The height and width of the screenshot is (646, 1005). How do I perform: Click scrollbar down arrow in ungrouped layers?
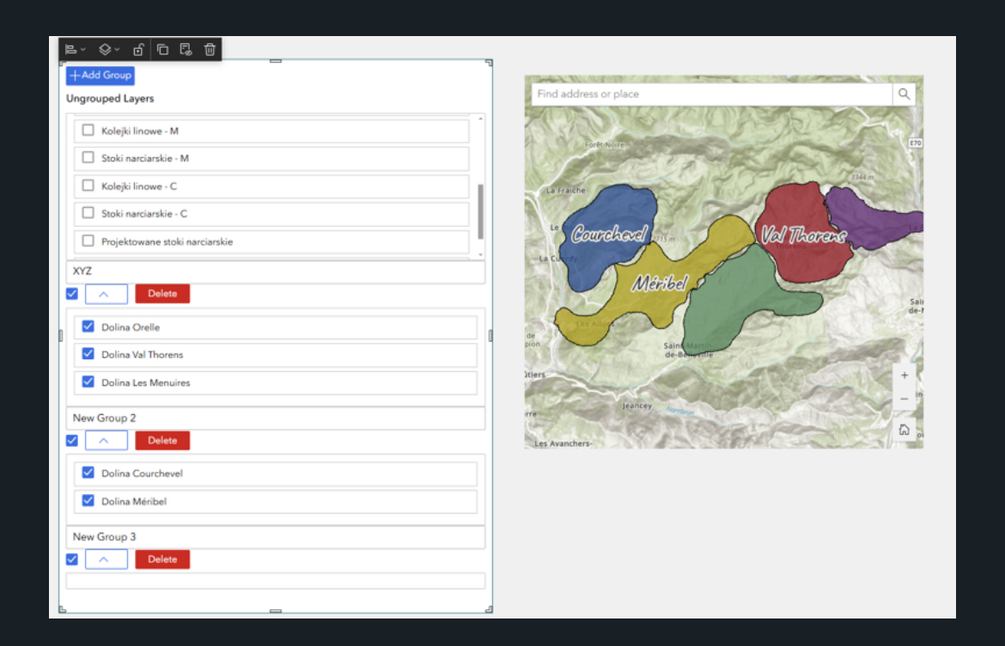click(x=481, y=254)
